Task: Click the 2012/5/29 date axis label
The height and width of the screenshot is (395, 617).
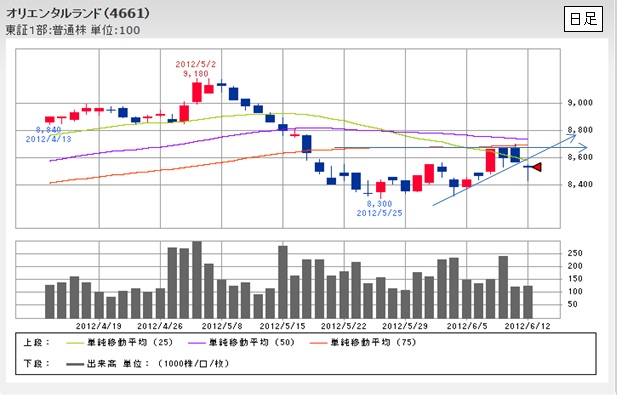Action: pos(405,326)
